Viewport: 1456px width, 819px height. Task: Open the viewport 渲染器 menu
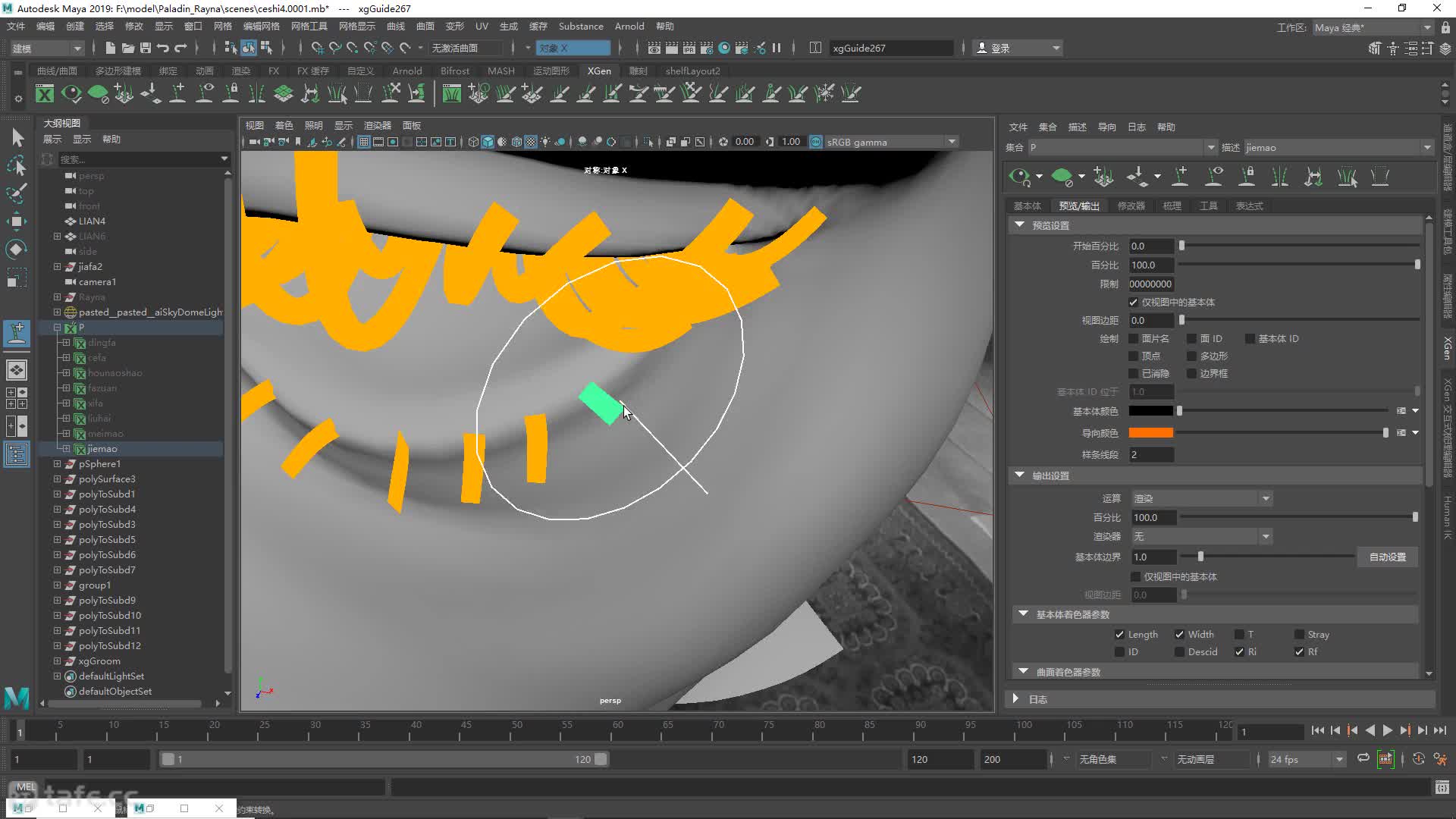pyautogui.click(x=377, y=126)
